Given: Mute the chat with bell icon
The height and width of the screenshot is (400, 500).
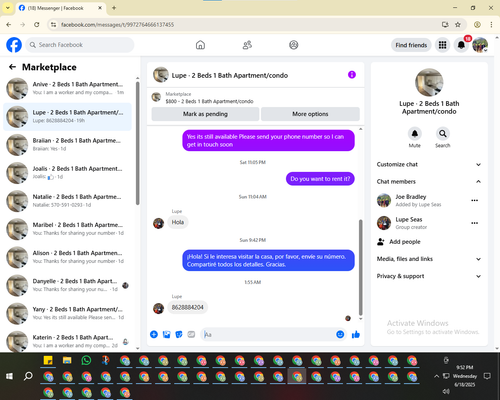Looking at the screenshot, I should pyautogui.click(x=415, y=134).
